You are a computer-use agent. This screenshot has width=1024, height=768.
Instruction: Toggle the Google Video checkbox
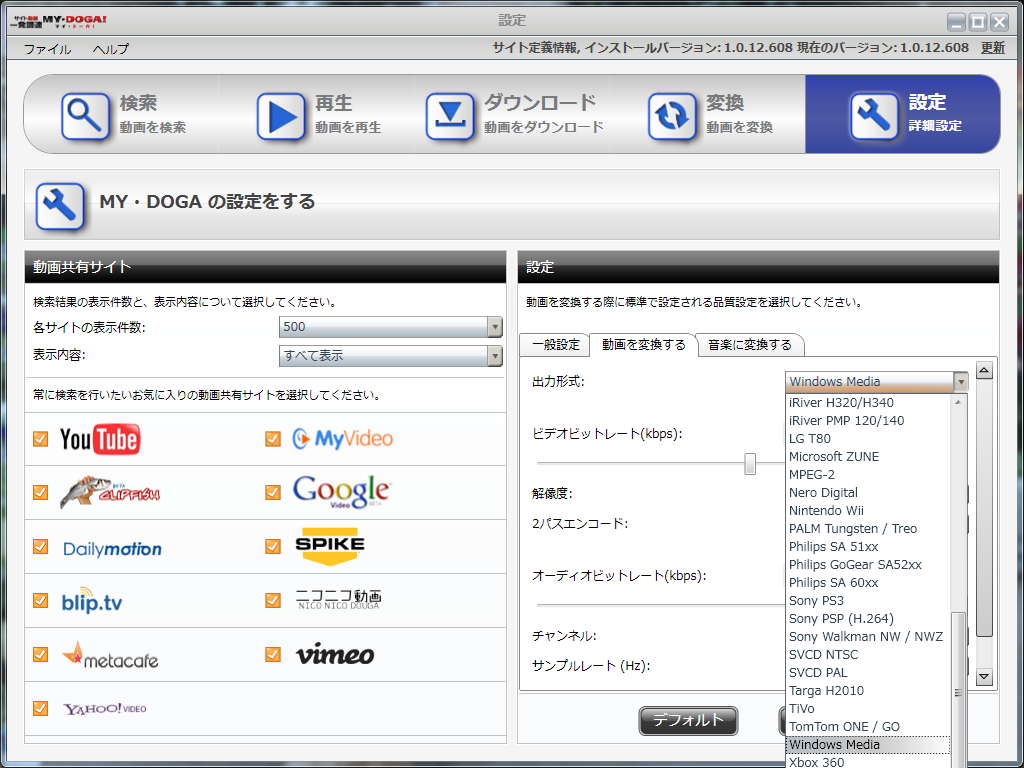click(273, 492)
